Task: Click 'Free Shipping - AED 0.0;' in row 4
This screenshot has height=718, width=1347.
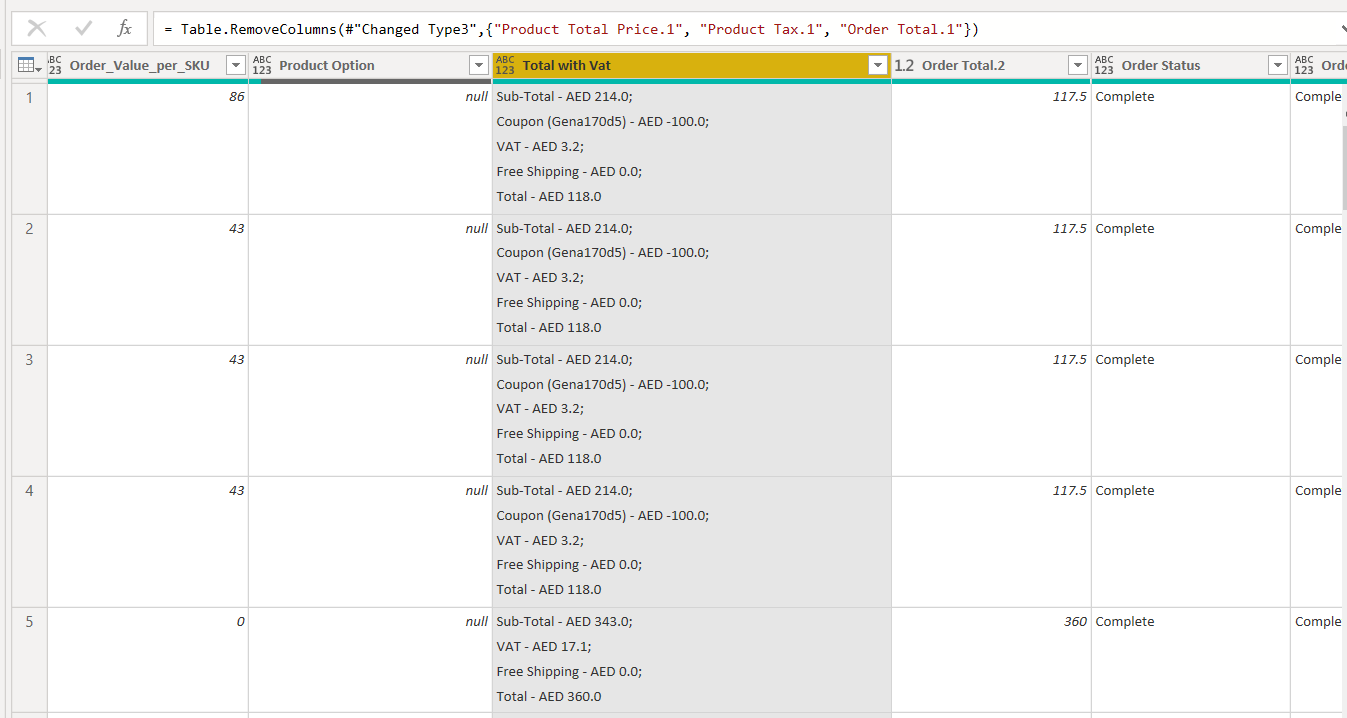Action: pos(569,565)
